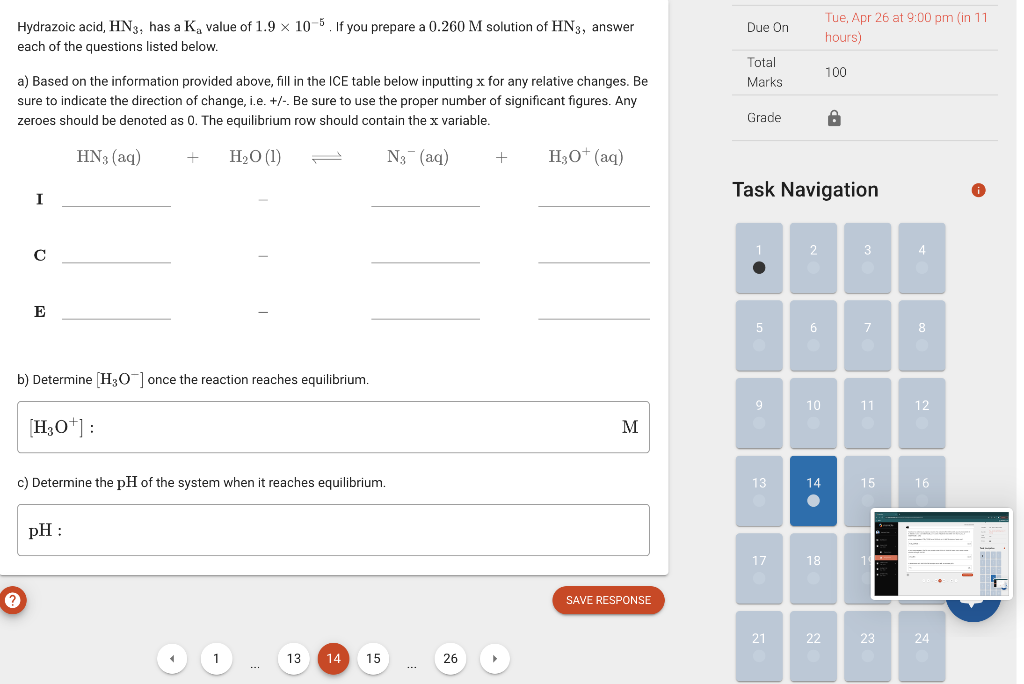Open task 9 in Task Navigation

(759, 414)
